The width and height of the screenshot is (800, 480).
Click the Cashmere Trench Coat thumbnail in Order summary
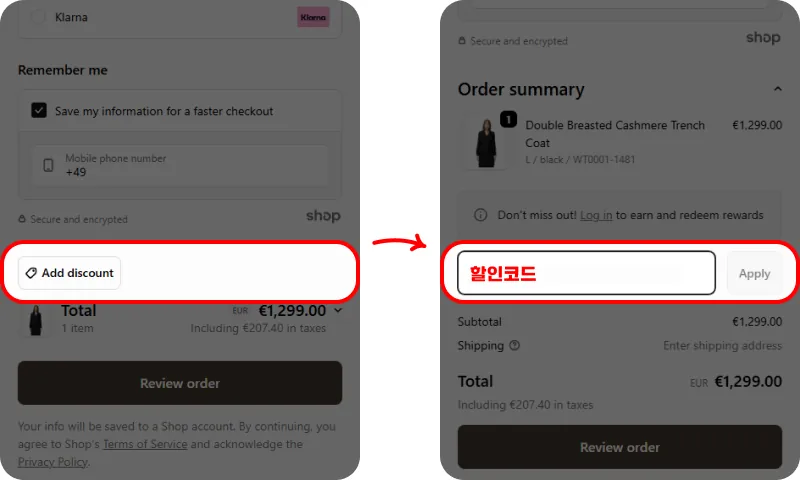pyautogui.click(x=486, y=143)
